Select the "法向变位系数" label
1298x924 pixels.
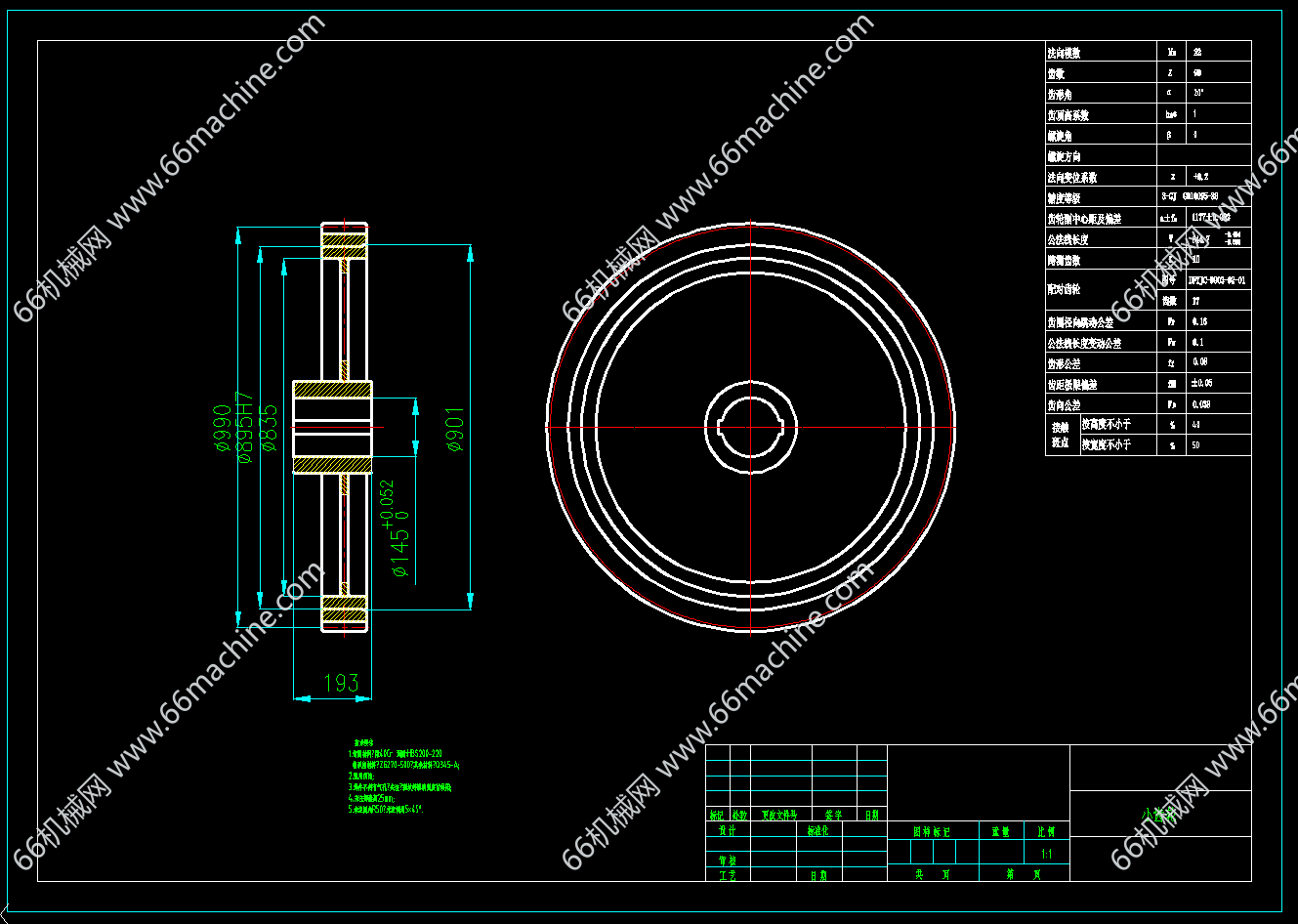1071,177
